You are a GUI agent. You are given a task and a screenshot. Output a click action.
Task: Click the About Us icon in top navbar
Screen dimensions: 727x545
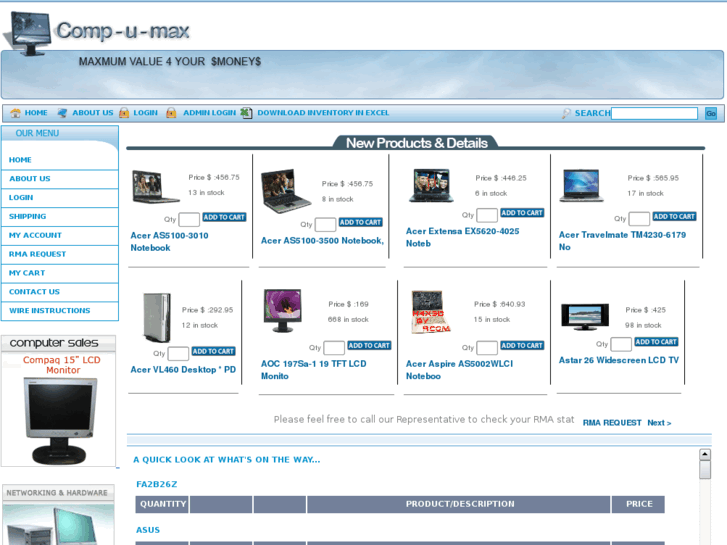tap(62, 113)
